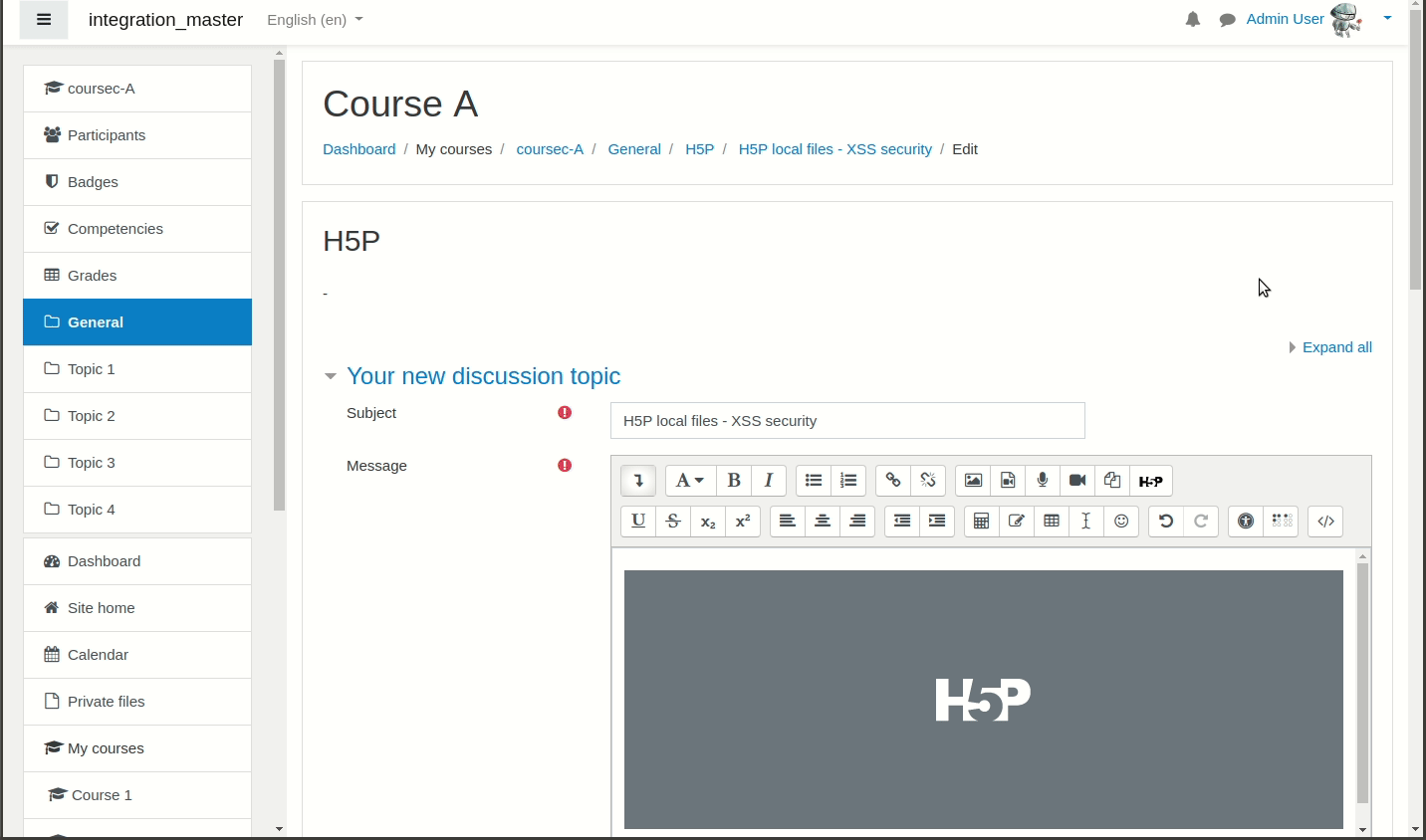
Task: Insert an ordered numbered list
Action: (x=848, y=481)
